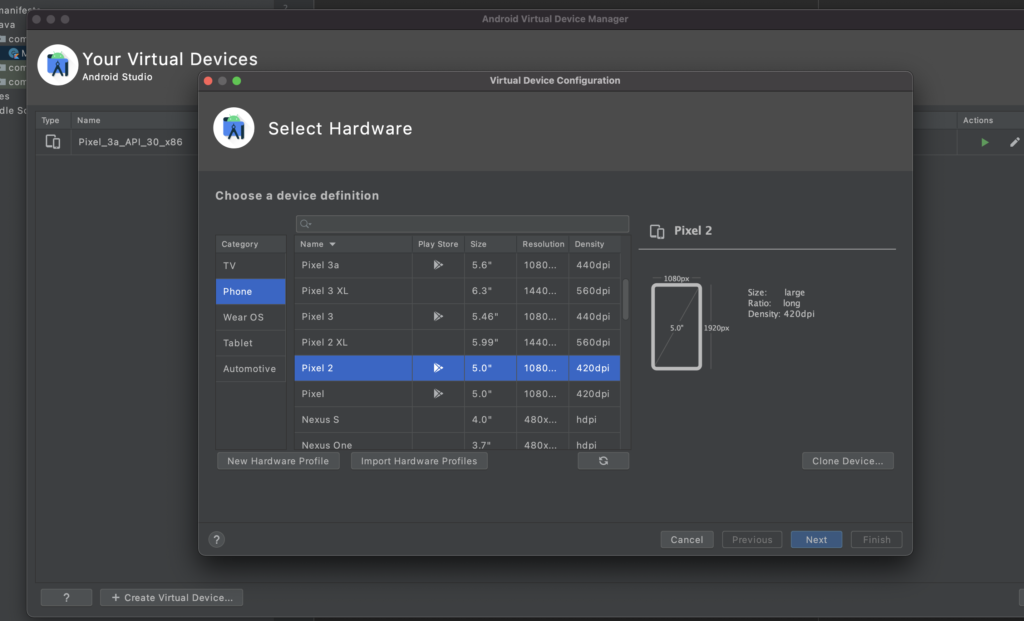Sort by the Resolution column header

point(543,244)
